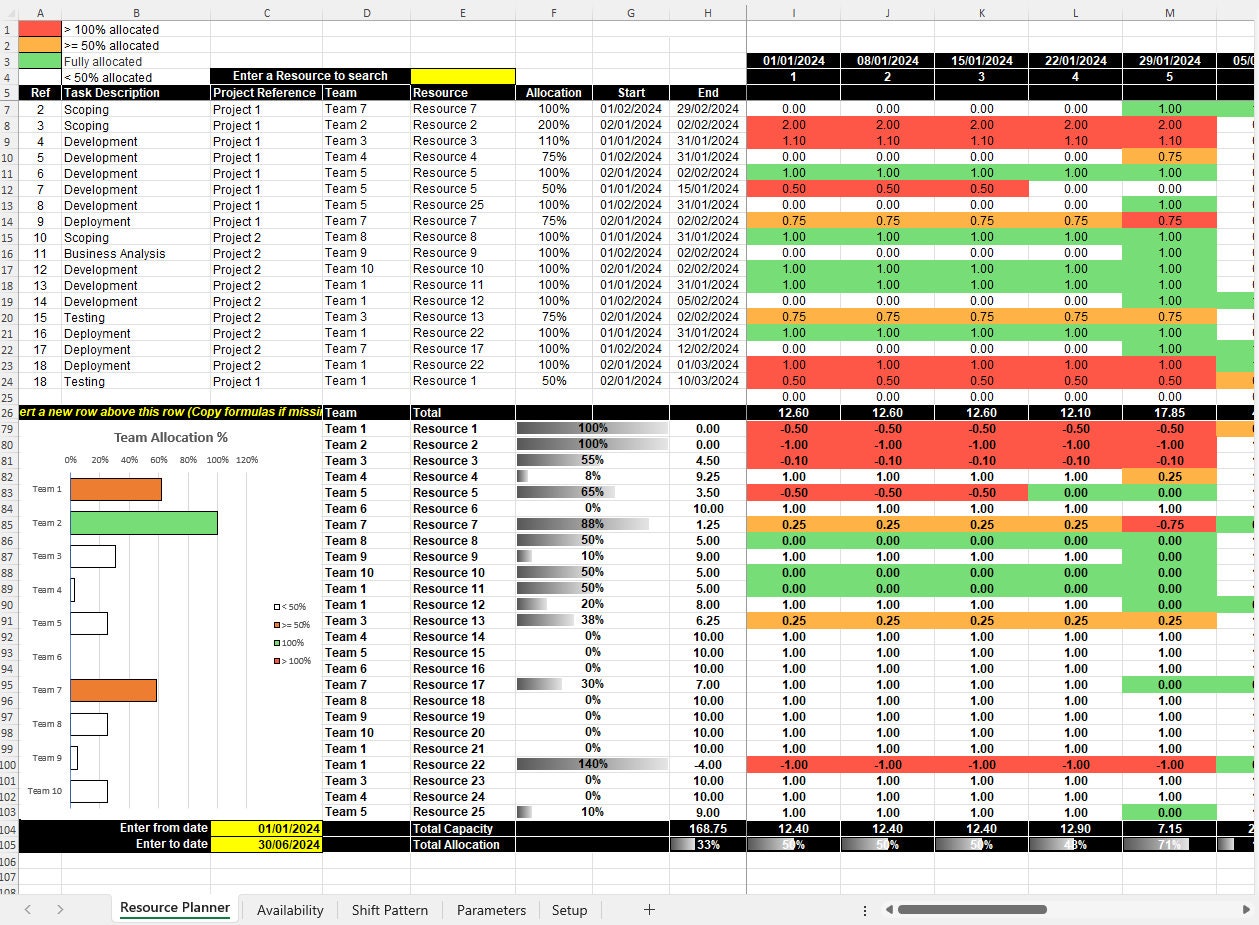Select the Parameters sheet tab
Image resolution: width=1259 pixels, height=925 pixels.
pos(490,911)
